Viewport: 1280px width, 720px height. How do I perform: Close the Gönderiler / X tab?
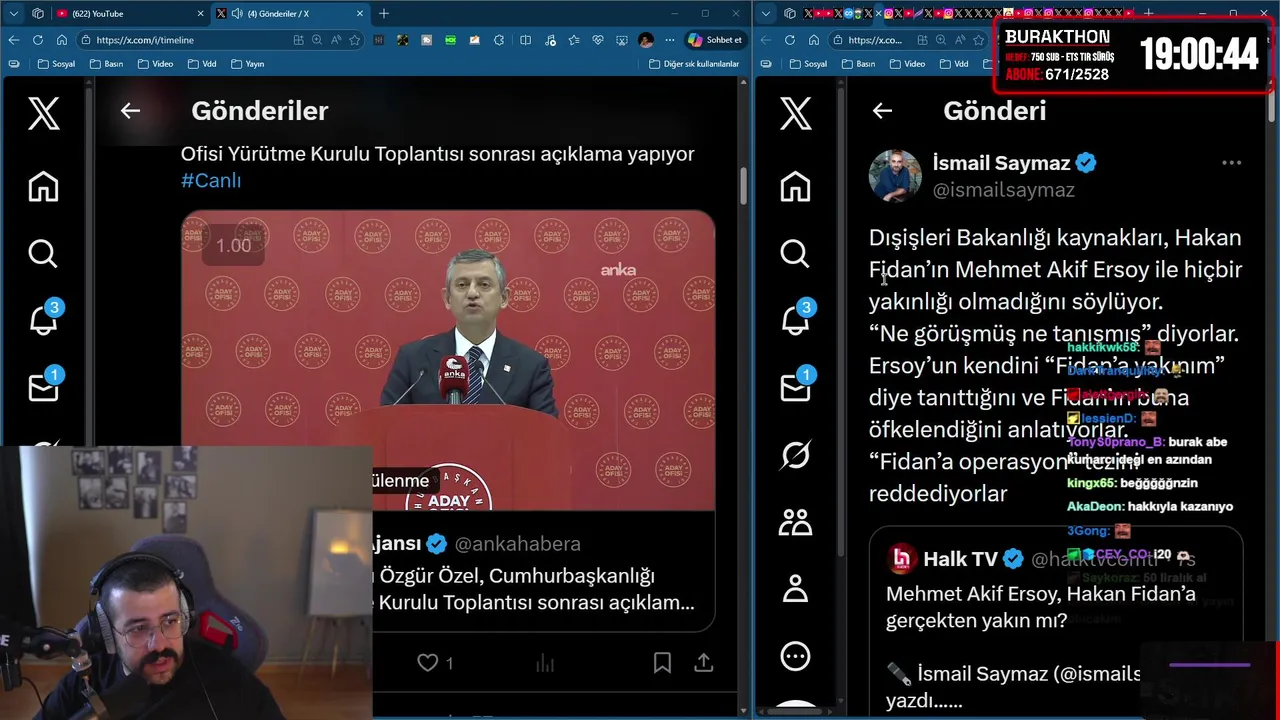click(360, 14)
